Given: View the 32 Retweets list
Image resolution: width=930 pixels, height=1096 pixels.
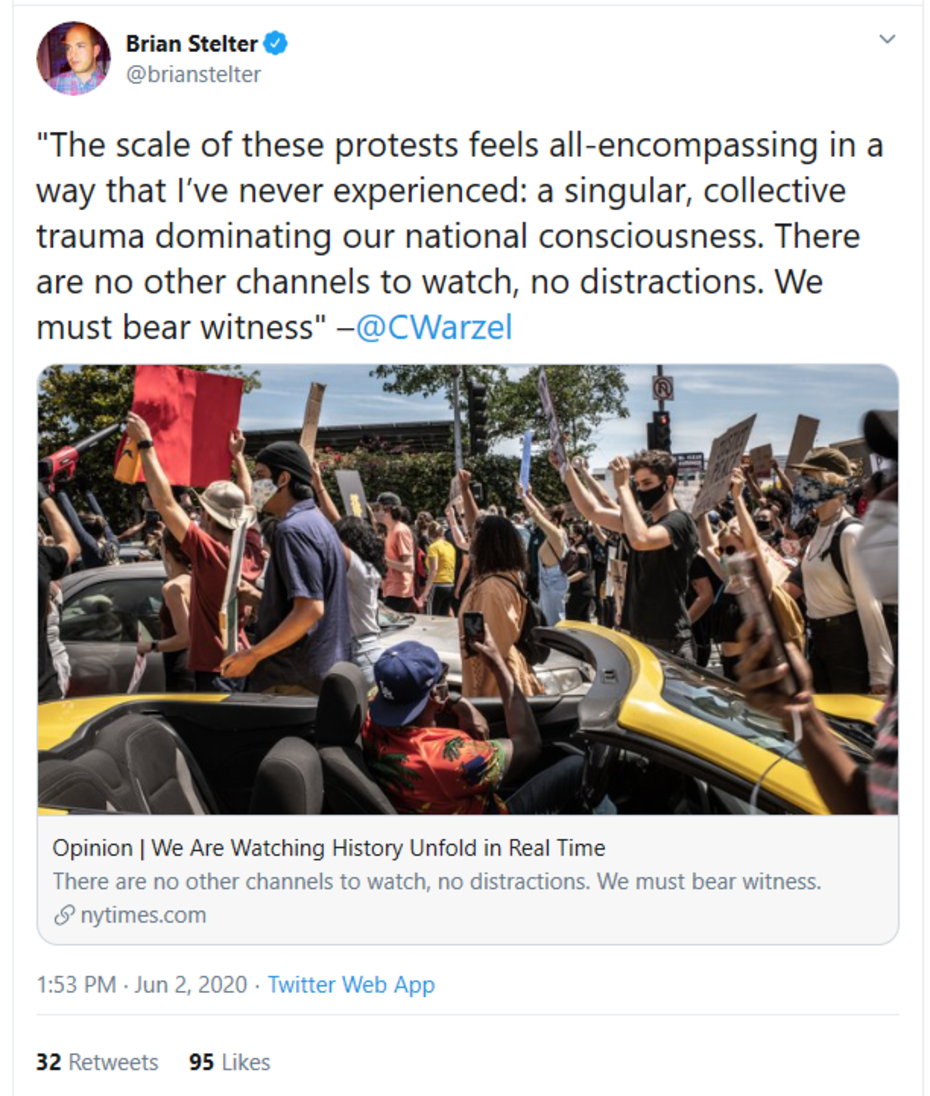Looking at the screenshot, I should 97,1062.
